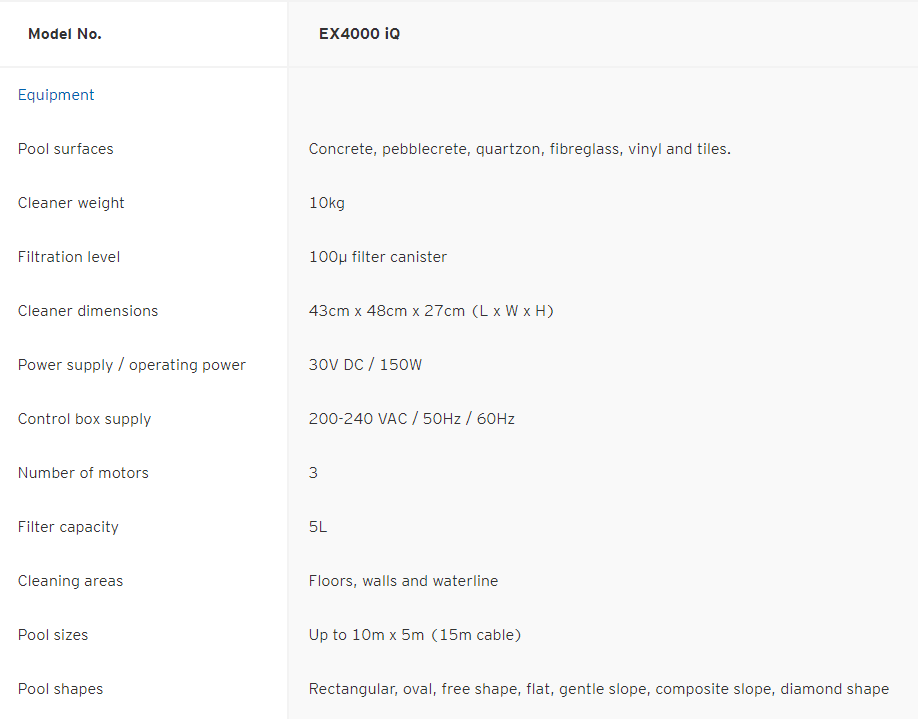Click the Control box supply label

85,419
